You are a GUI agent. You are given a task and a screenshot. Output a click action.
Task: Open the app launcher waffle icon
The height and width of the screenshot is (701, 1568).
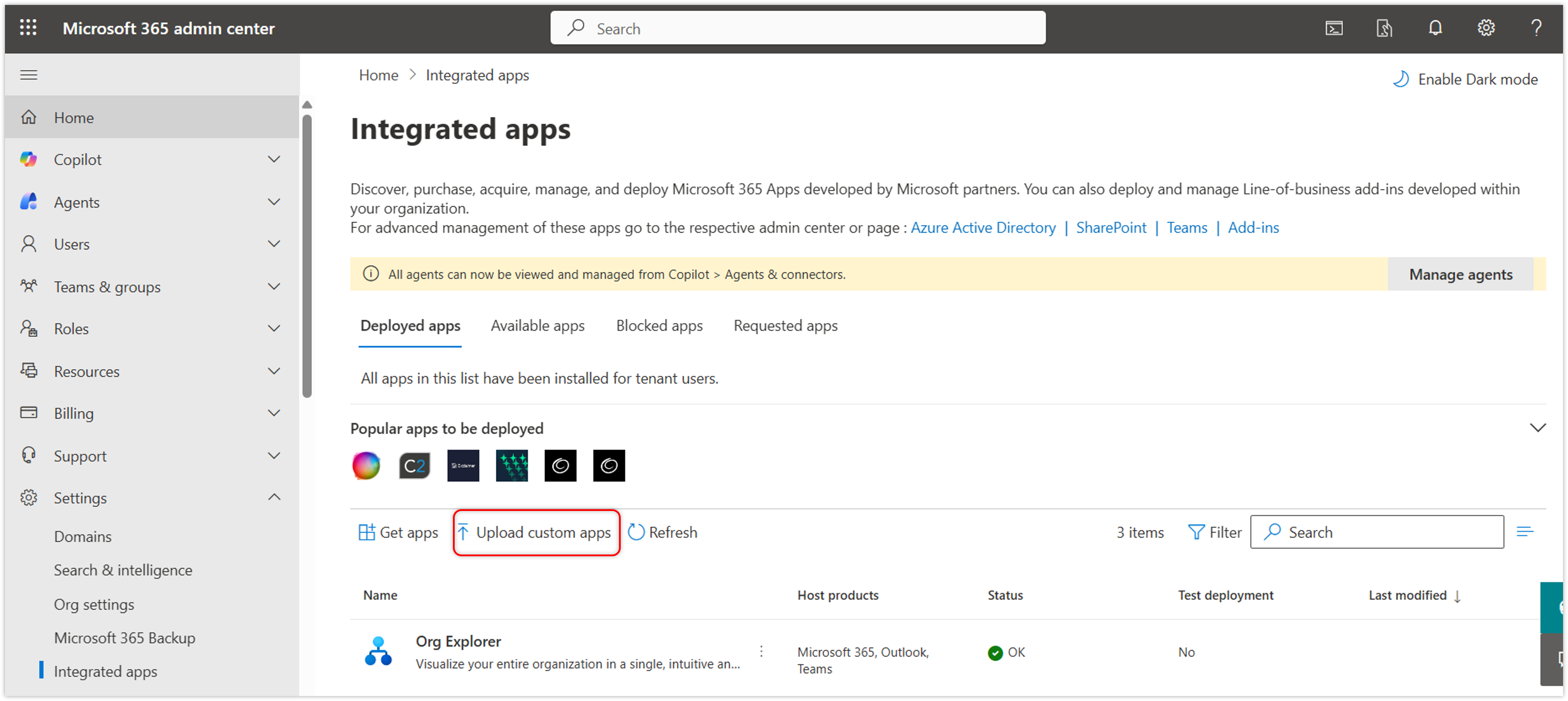click(28, 28)
